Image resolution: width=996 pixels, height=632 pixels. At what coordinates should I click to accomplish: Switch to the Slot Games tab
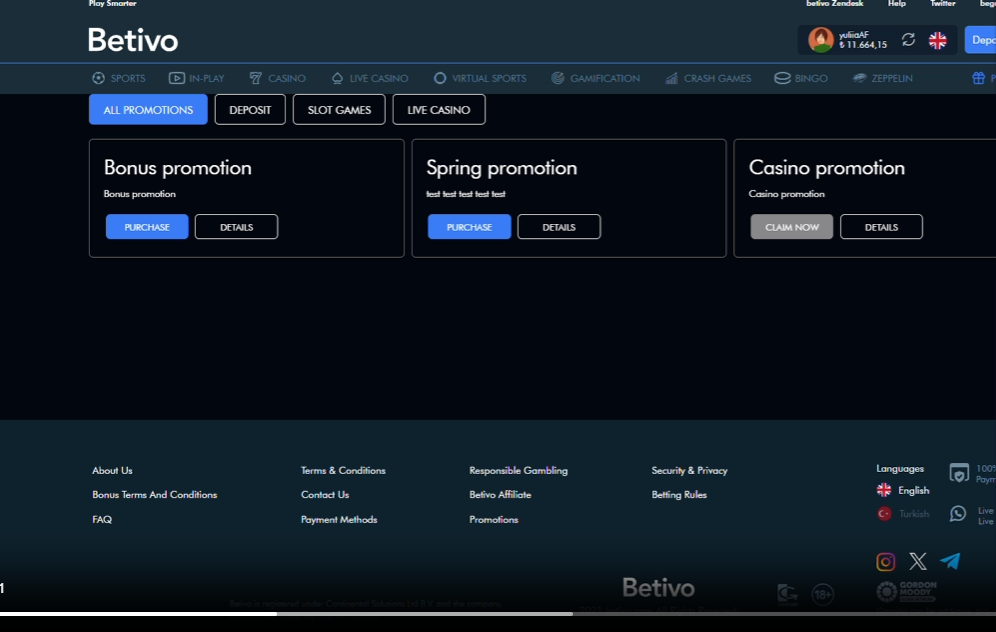(x=339, y=110)
